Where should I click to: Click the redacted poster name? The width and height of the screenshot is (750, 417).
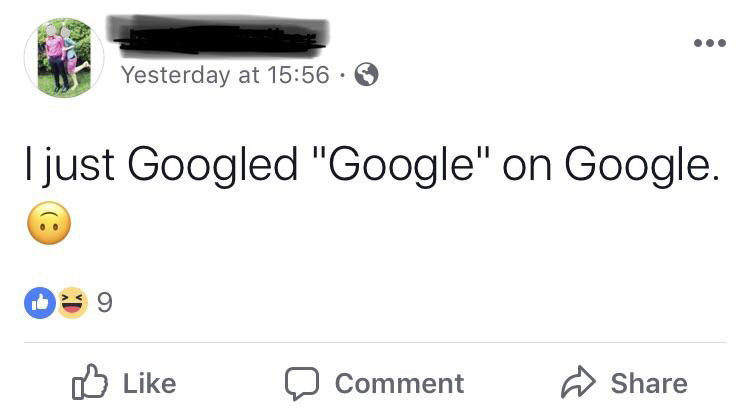[x=220, y=34]
